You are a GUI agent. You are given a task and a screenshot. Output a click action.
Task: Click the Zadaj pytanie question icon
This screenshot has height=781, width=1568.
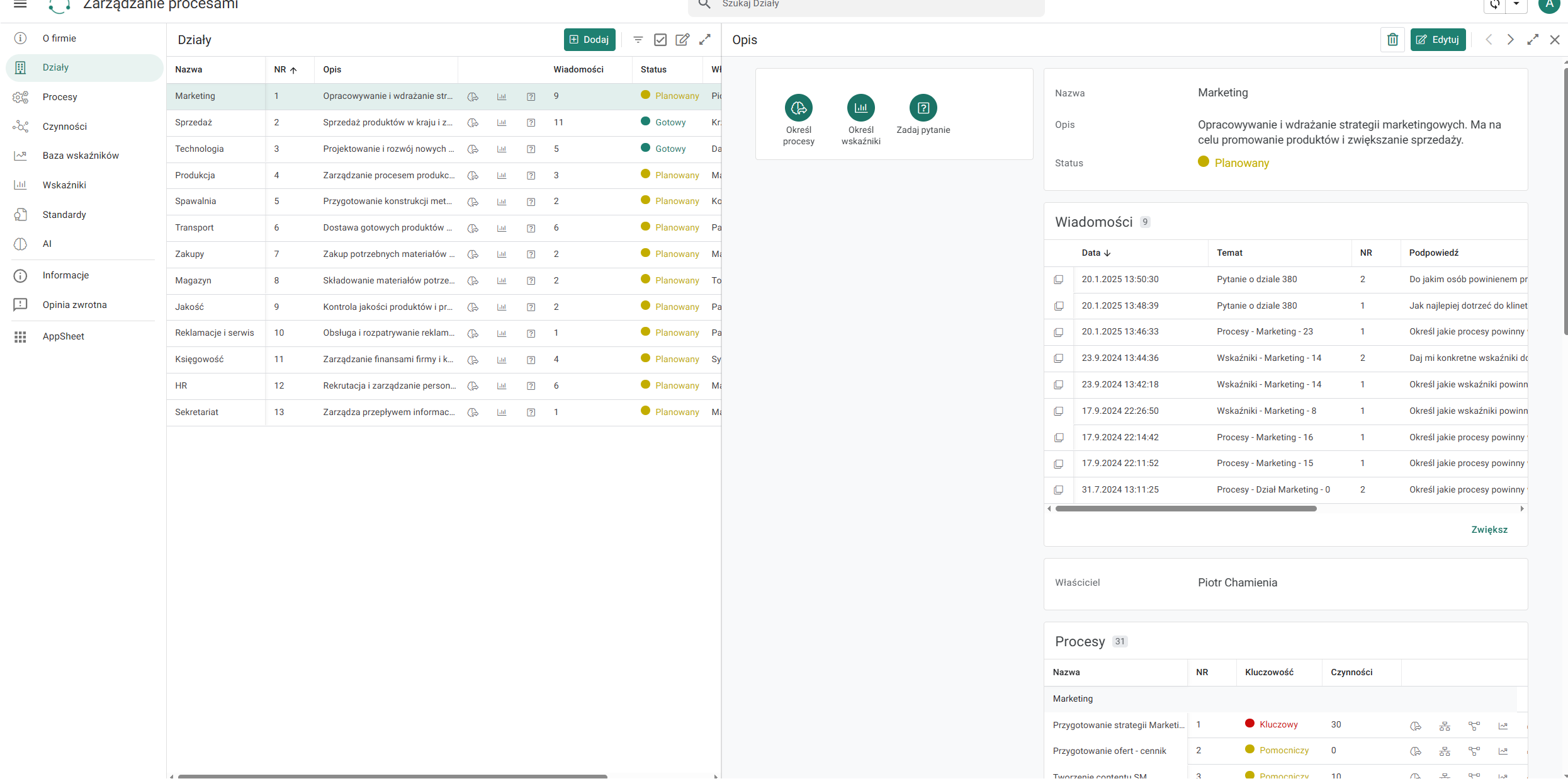click(x=923, y=108)
